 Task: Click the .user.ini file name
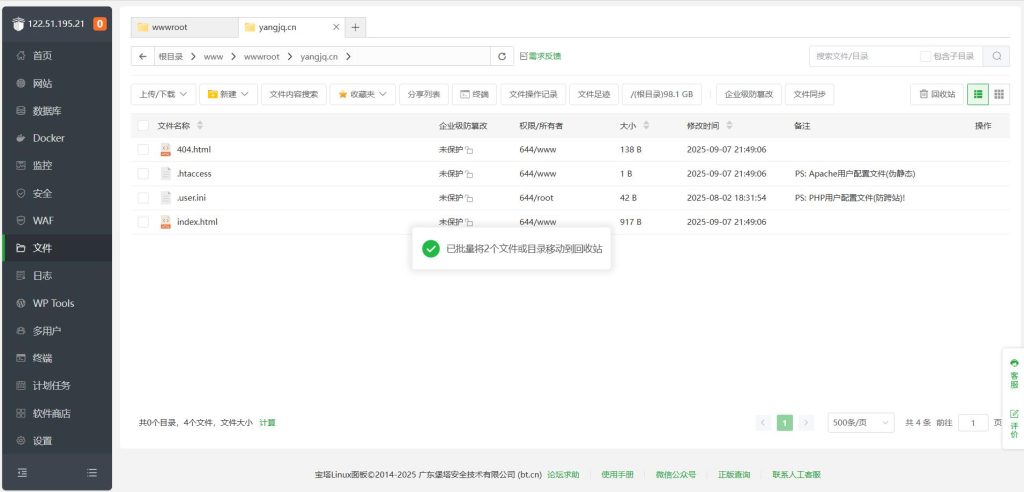(191, 198)
